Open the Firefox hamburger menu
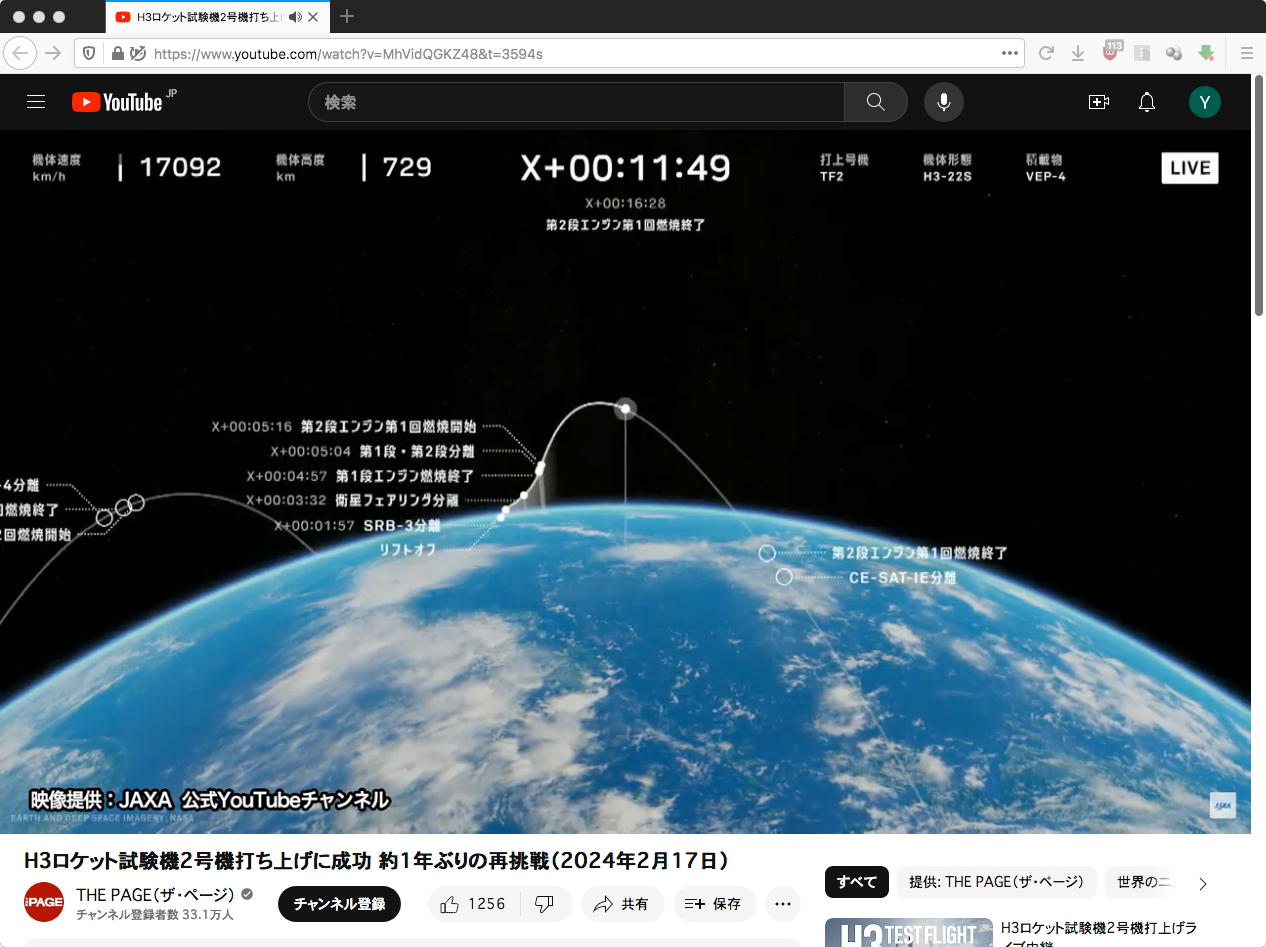The image size is (1266, 947). pos(1247,53)
